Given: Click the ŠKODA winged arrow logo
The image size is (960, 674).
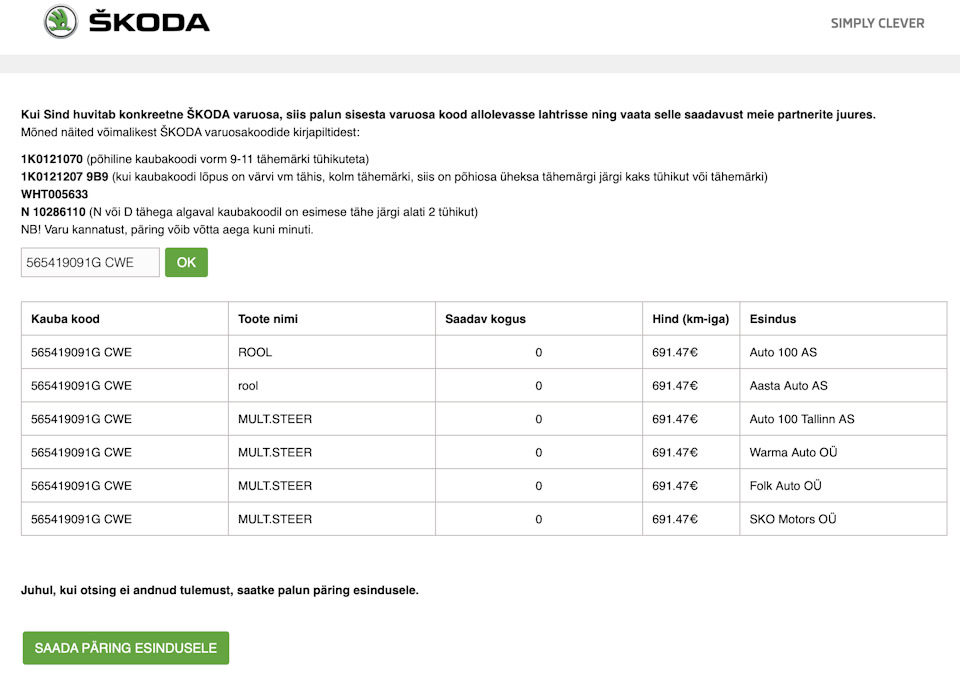Looking at the screenshot, I should 60,21.
